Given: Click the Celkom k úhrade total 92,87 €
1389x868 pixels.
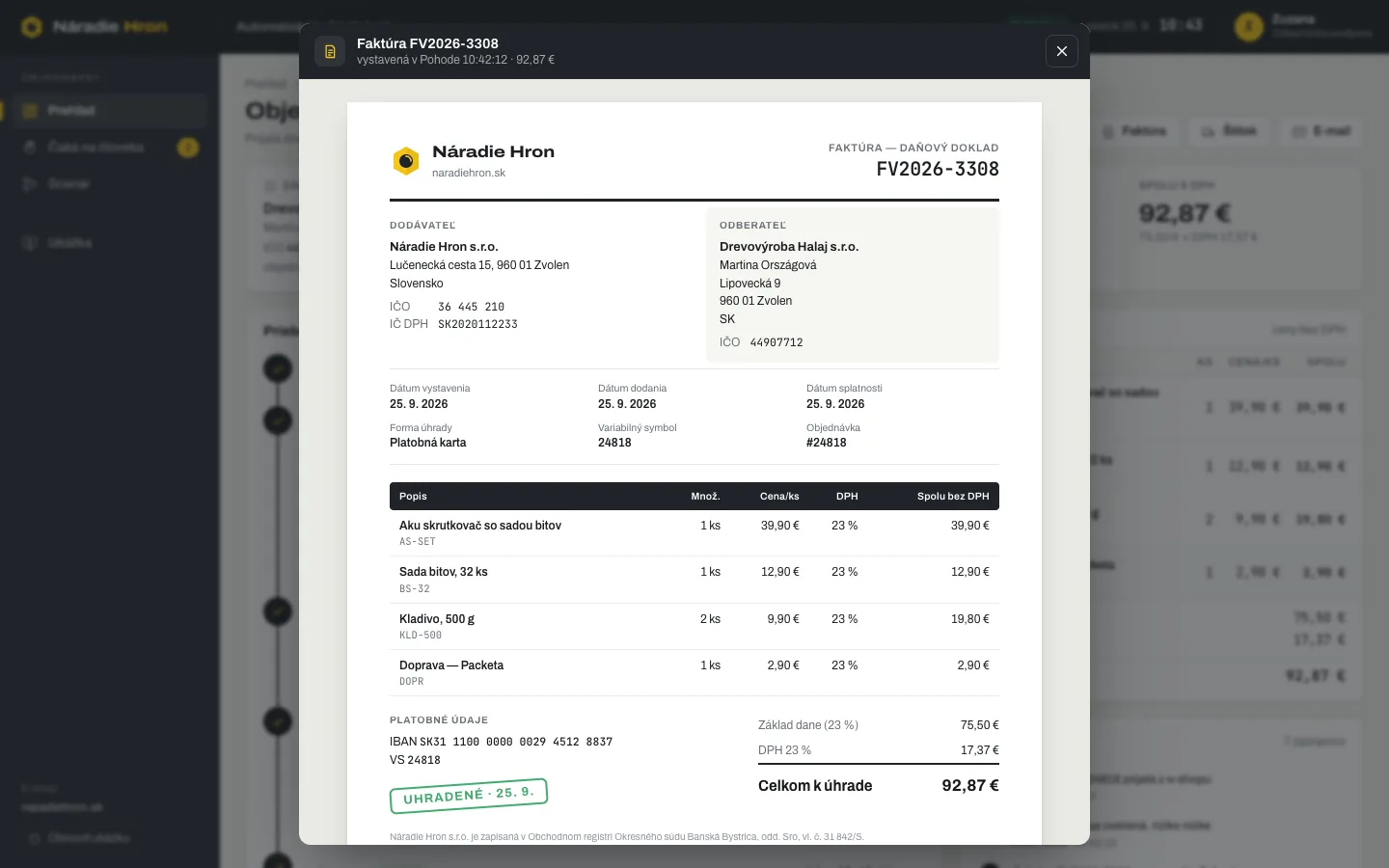Looking at the screenshot, I should [970, 786].
